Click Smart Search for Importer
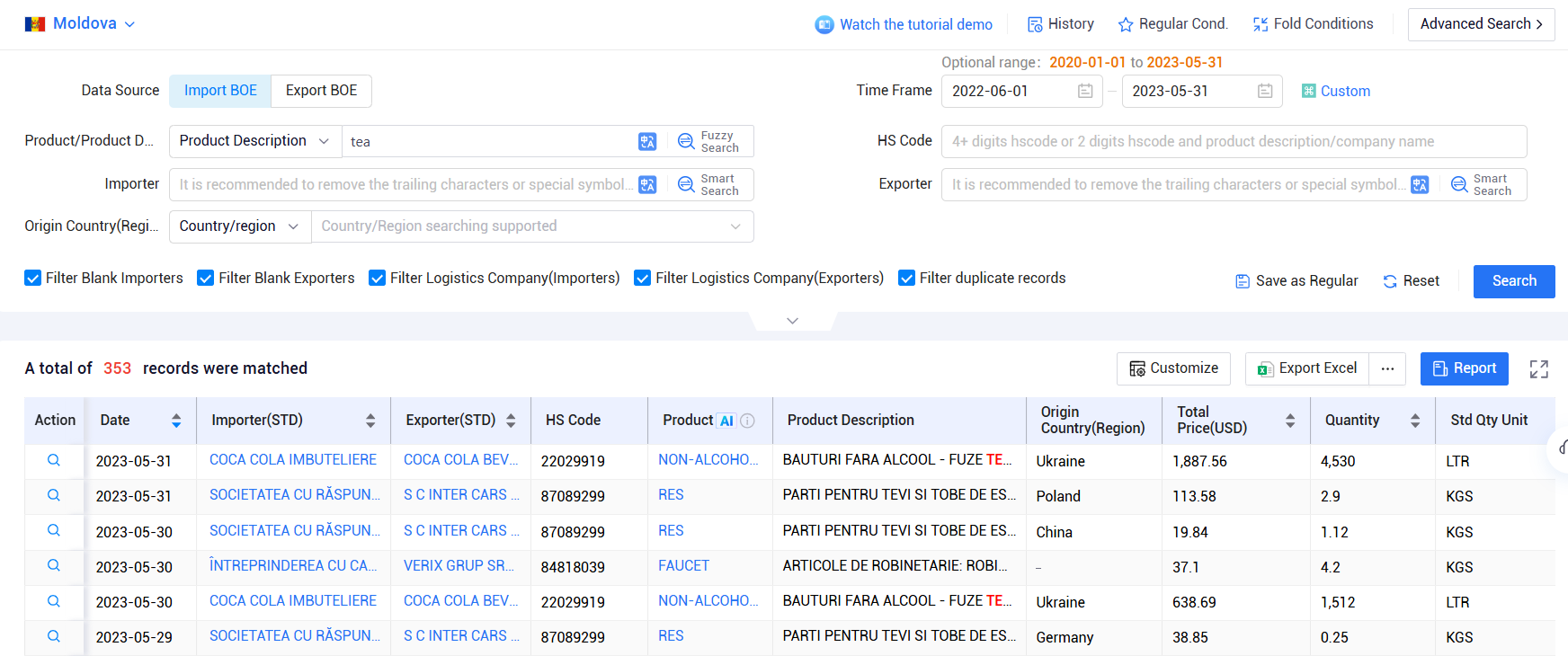This screenshot has width=1568, height=656. pyautogui.click(x=708, y=184)
